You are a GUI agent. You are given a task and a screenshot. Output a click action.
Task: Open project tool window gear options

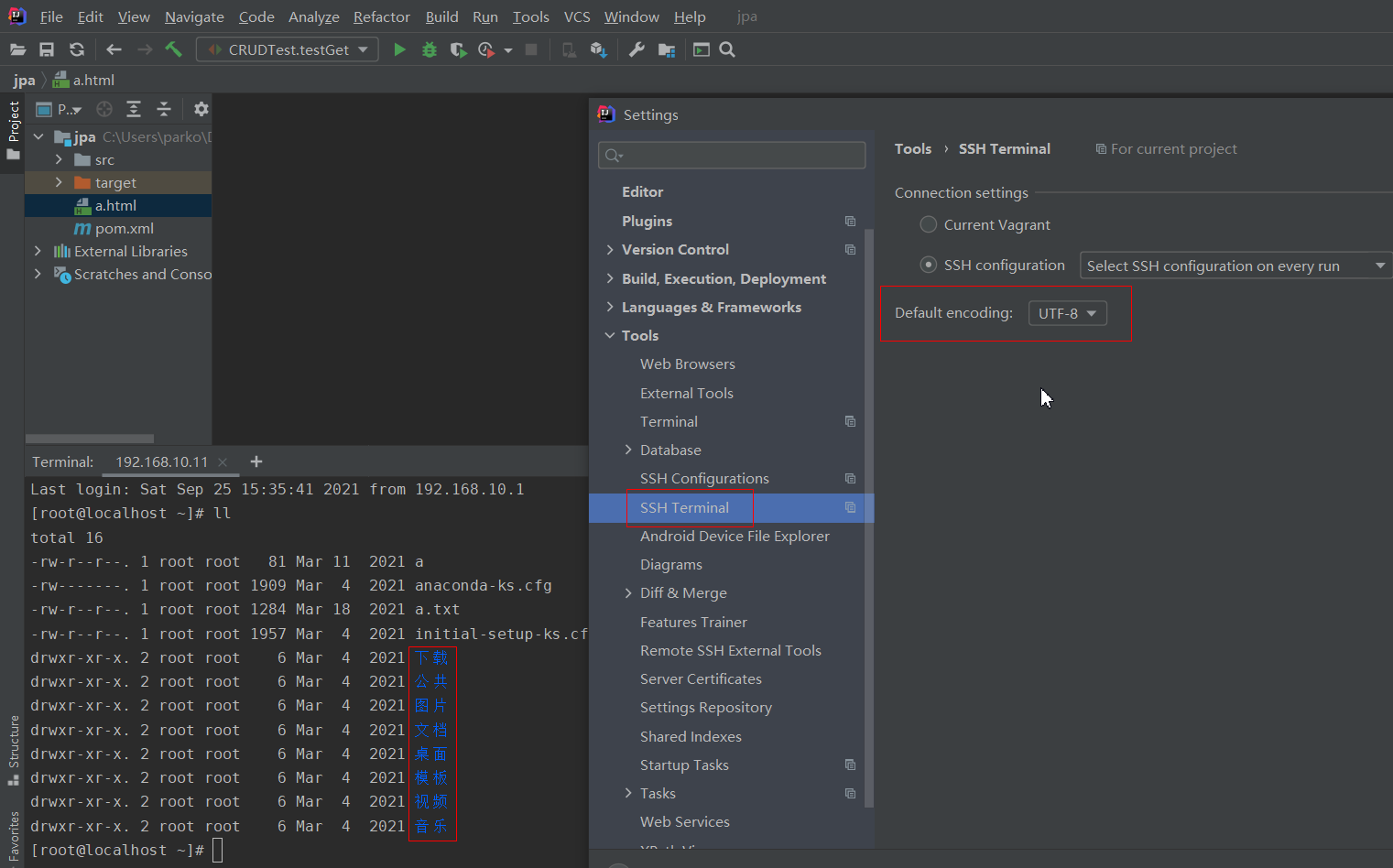[201, 109]
